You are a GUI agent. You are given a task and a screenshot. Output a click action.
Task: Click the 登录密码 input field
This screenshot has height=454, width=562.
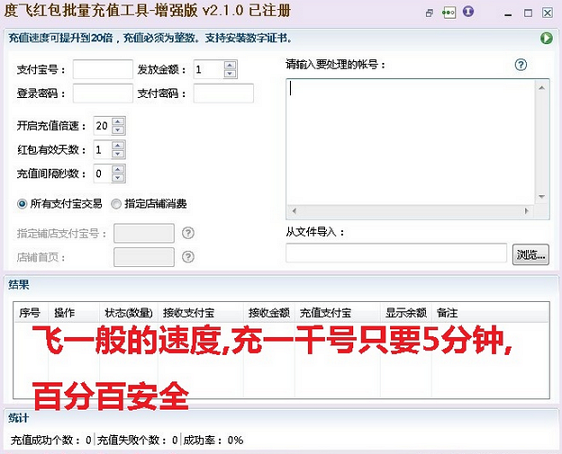pyautogui.click(x=103, y=93)
